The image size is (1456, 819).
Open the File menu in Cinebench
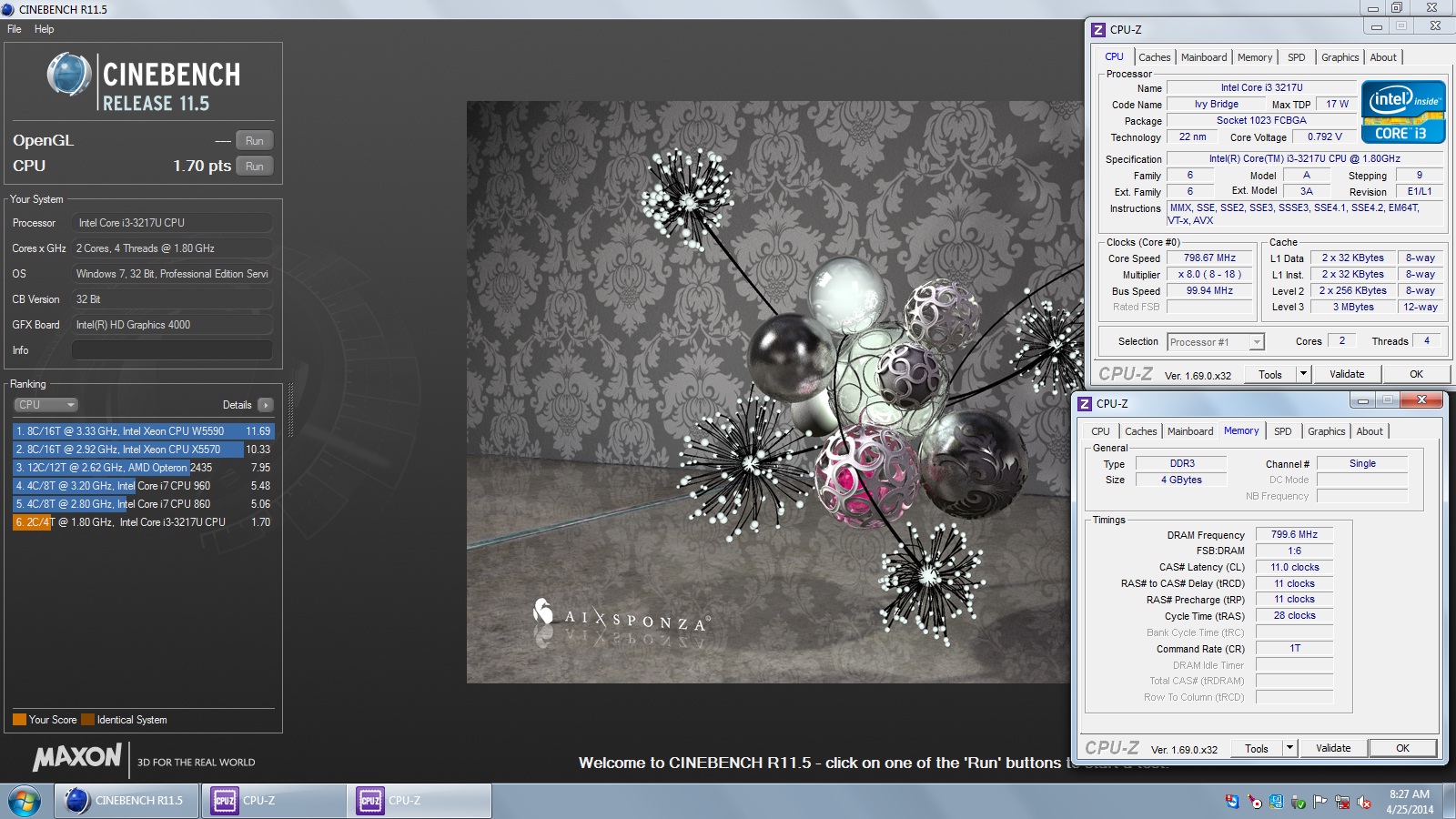[x=15, y=29]
